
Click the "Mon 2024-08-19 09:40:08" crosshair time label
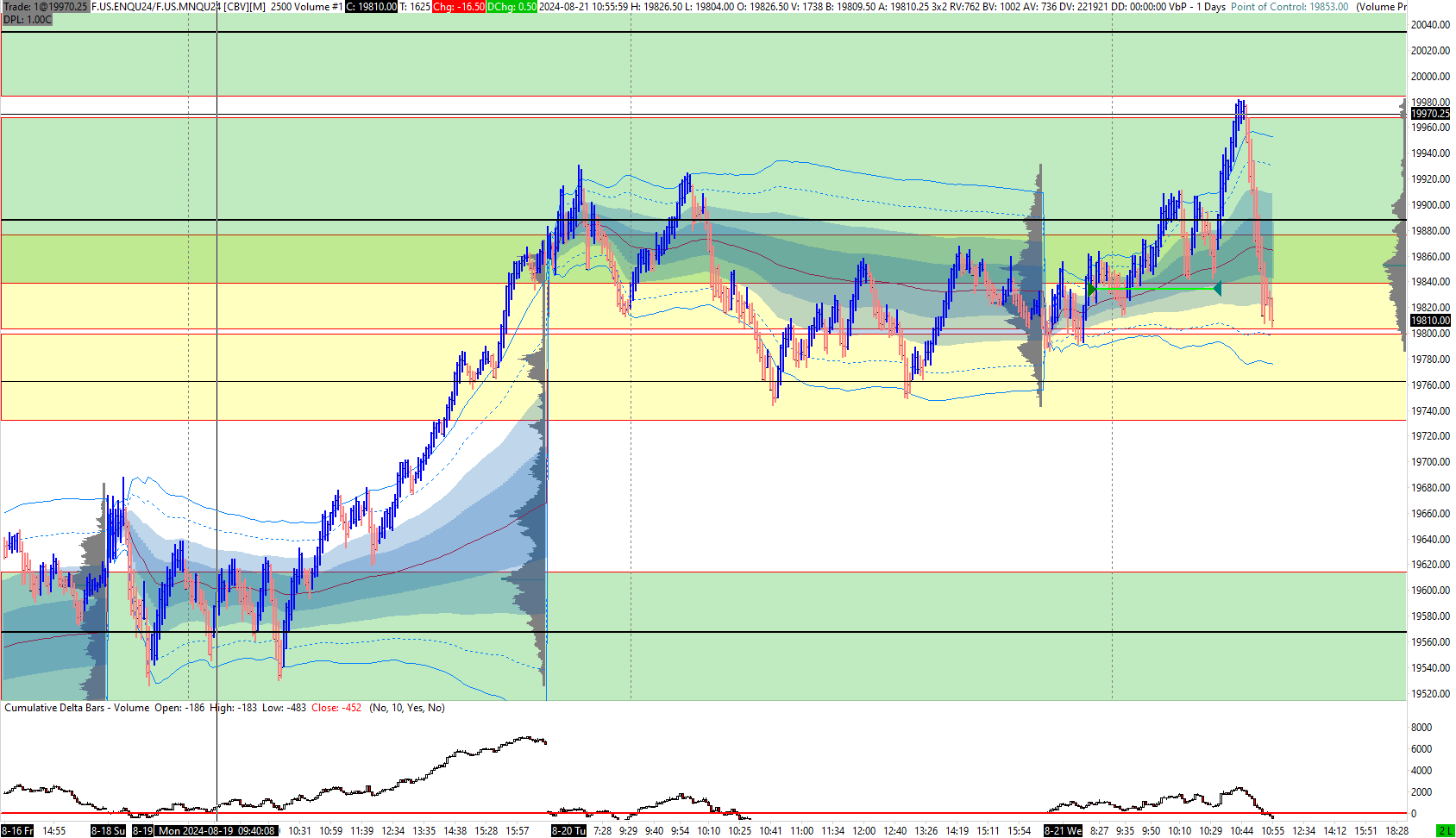tap(217, 831)
